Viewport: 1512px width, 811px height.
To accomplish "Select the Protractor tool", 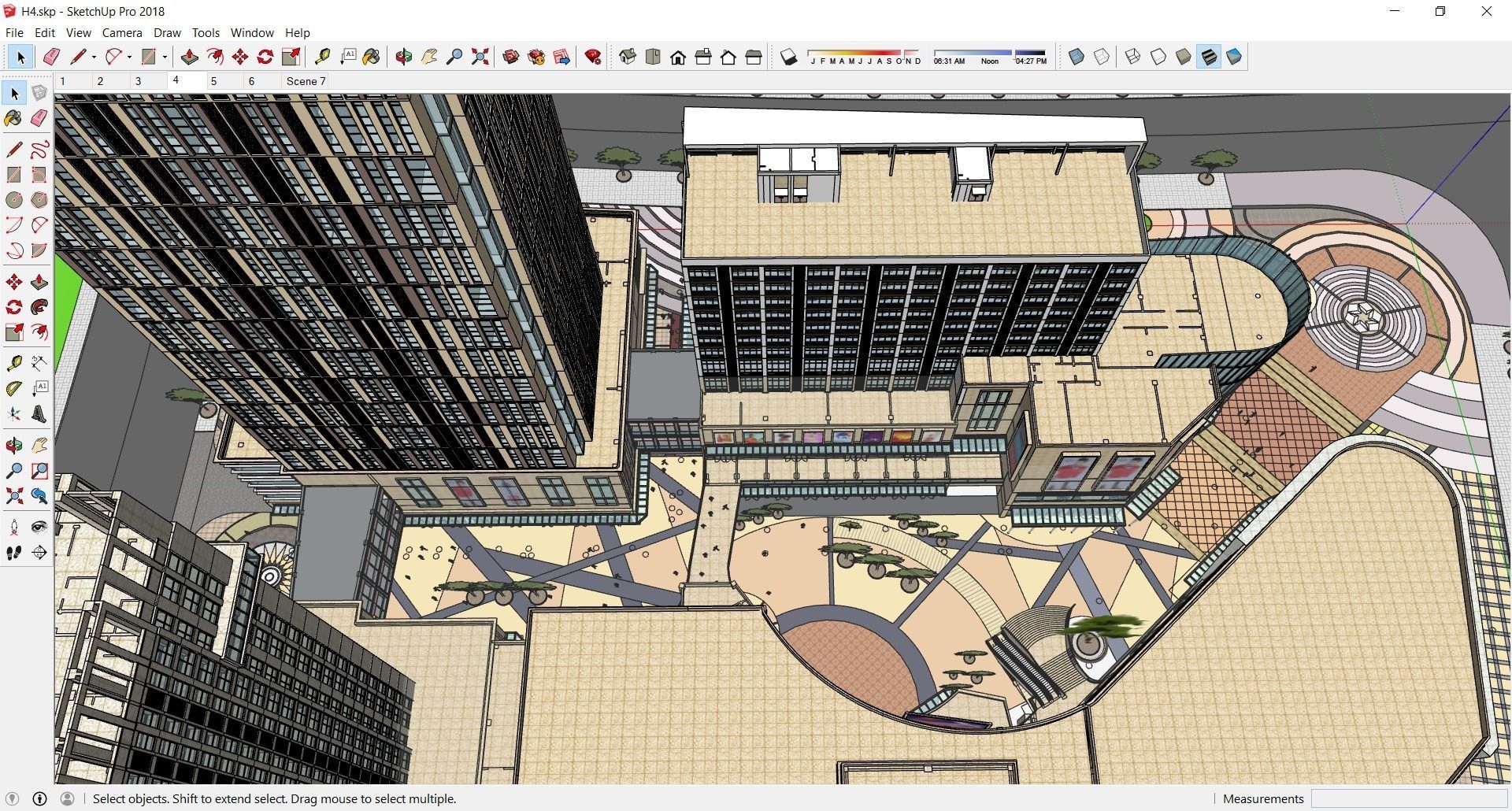I will pos(13,388).
